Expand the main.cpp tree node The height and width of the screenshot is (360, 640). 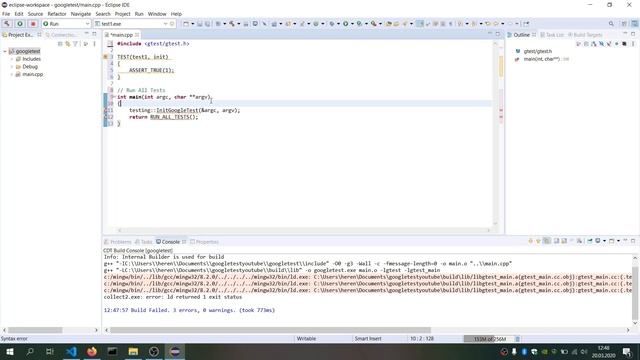click(x=12, y=74)
